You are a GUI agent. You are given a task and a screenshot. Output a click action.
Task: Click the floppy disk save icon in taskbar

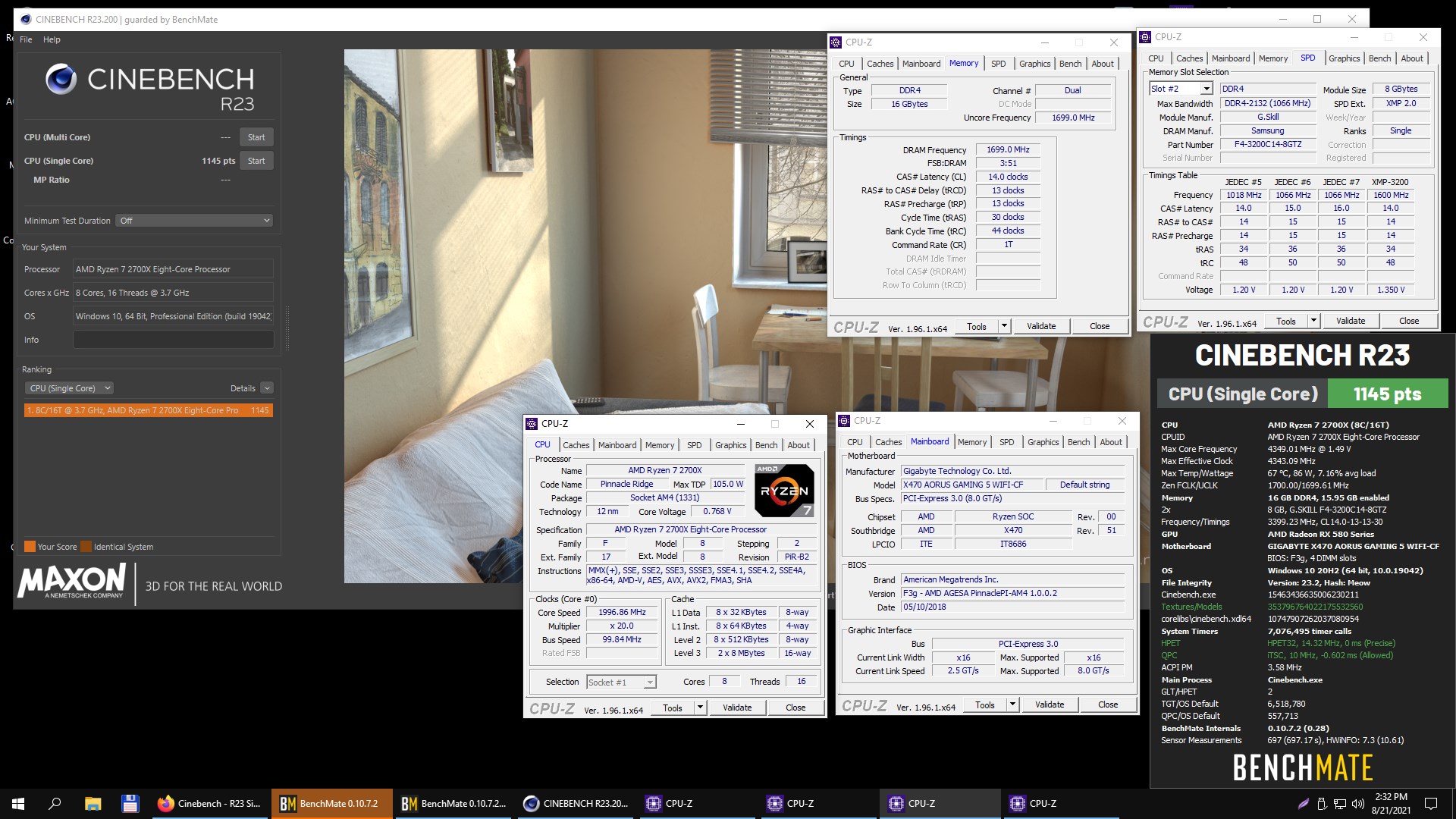(130, 804)
